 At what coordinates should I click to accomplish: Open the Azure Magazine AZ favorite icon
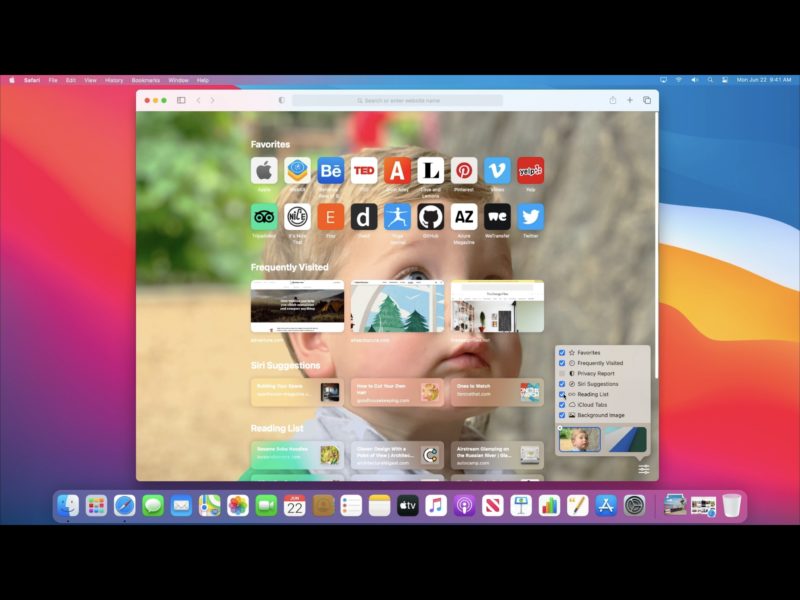464,217
